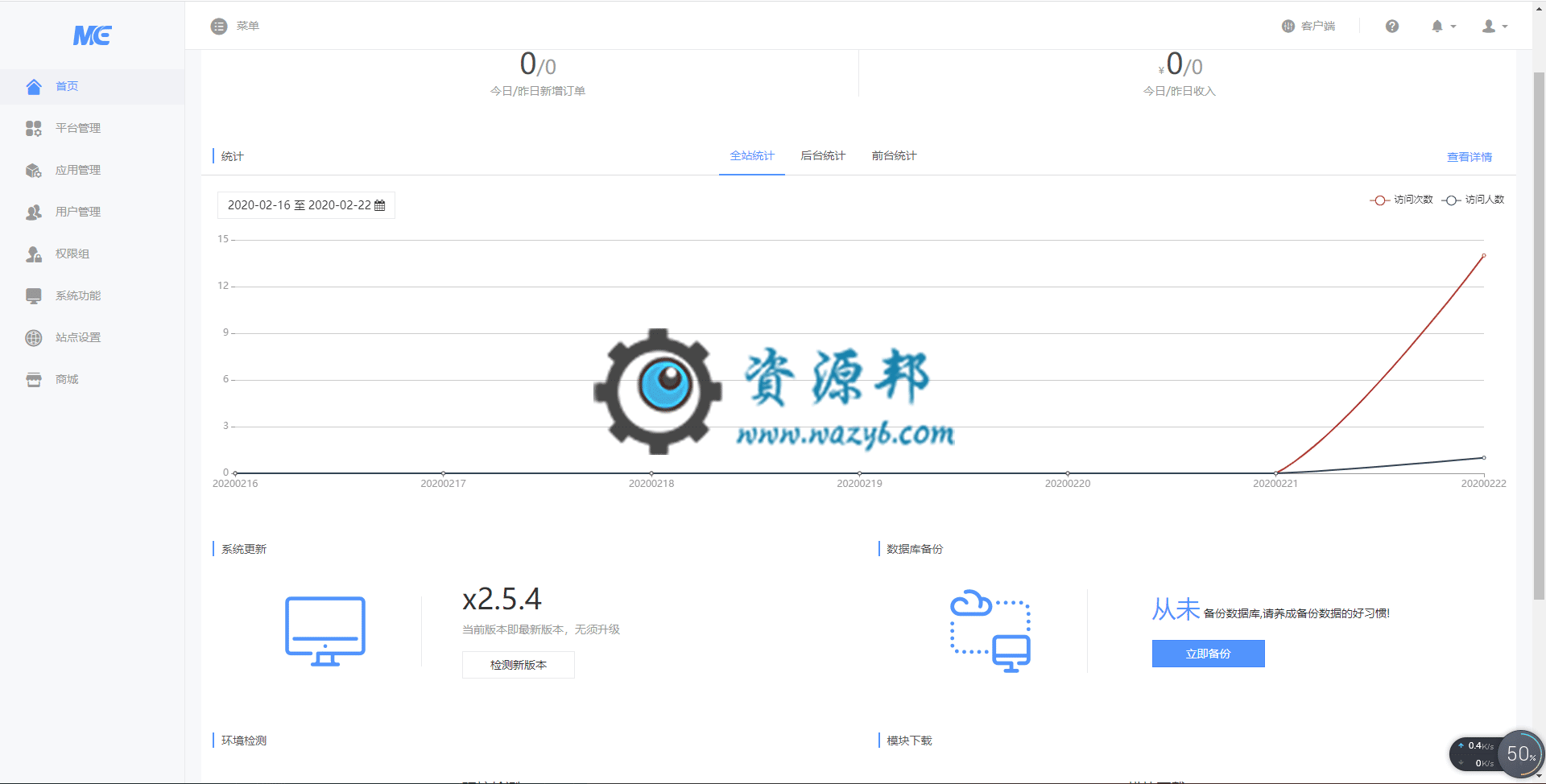Viewport: 1546px width, 784px height.
Task: Click the 菜单 label in header
Action: pyautogui.click(x=248, y=27)
